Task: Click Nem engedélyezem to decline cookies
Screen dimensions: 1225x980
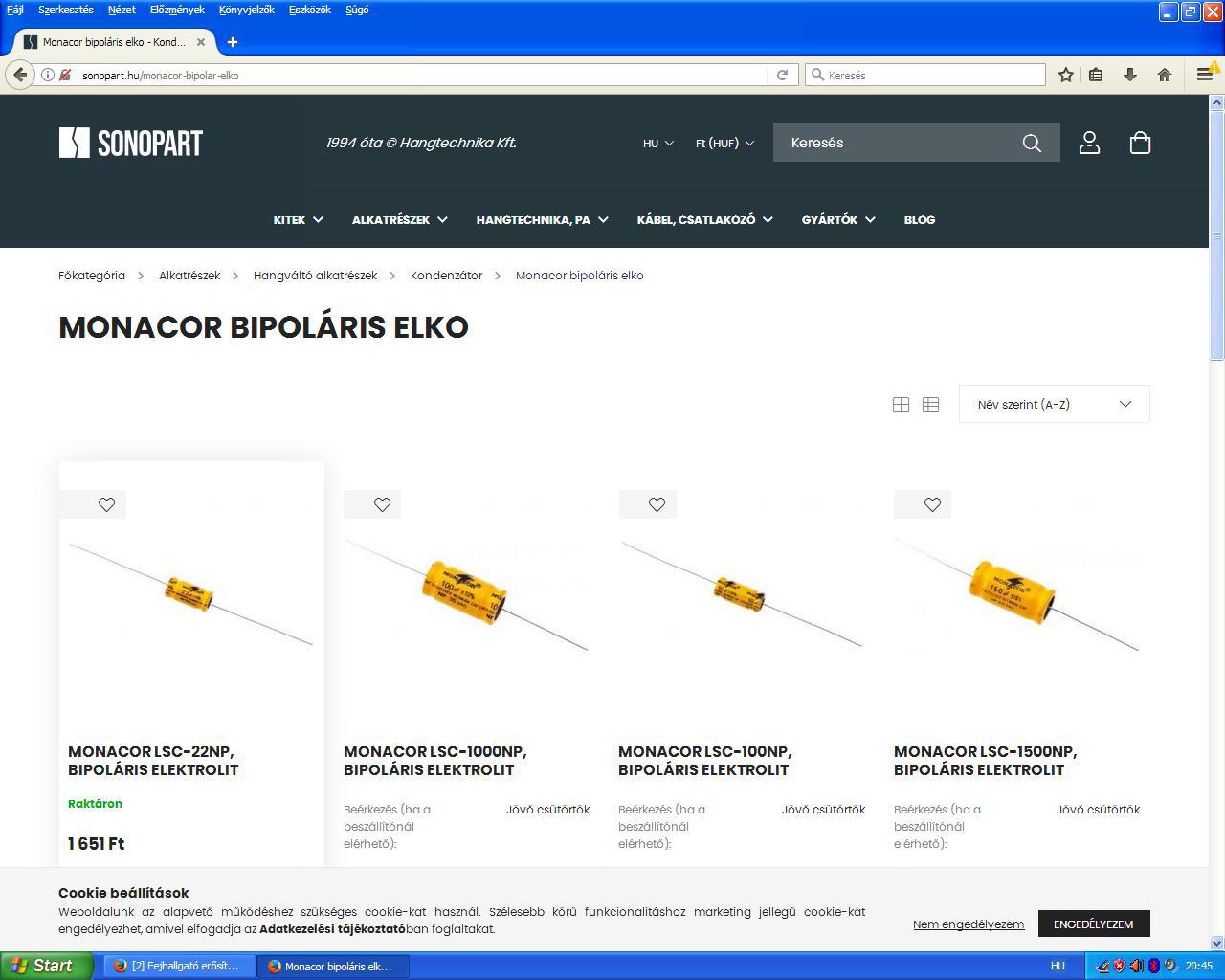Action: click(969, 924)
